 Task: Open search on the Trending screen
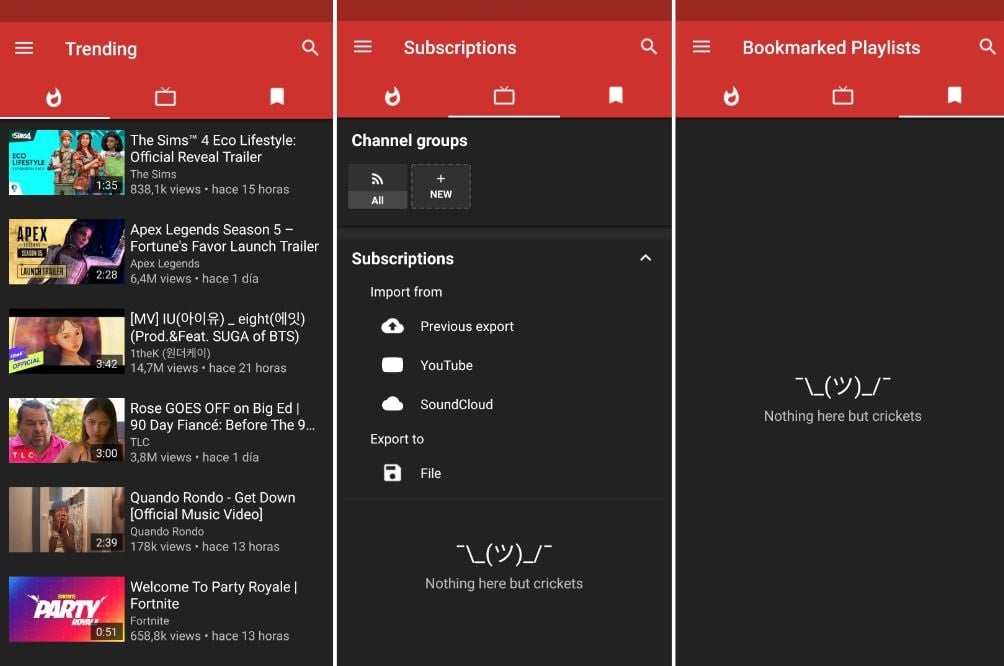tap(310, 48)
